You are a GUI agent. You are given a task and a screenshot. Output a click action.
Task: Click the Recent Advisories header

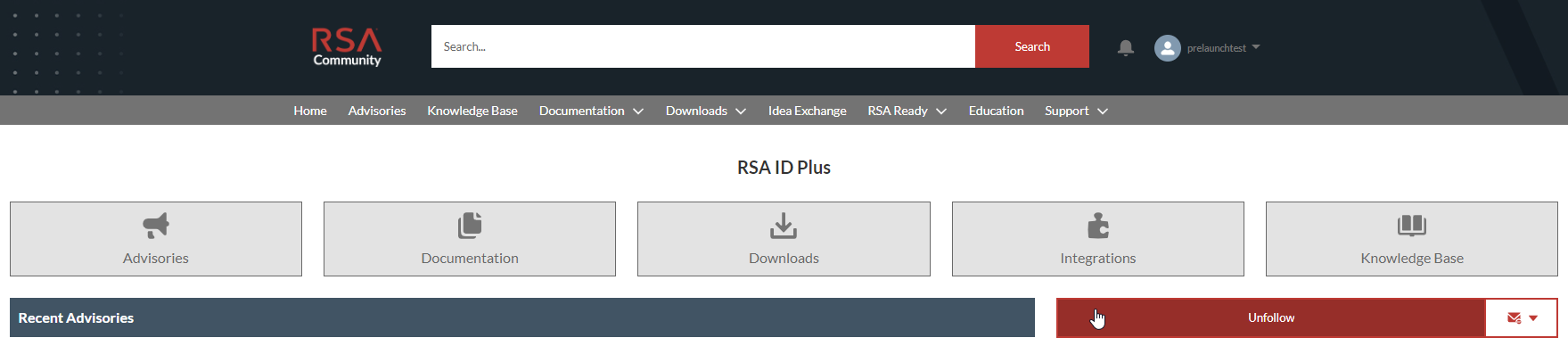coord(522,317)
